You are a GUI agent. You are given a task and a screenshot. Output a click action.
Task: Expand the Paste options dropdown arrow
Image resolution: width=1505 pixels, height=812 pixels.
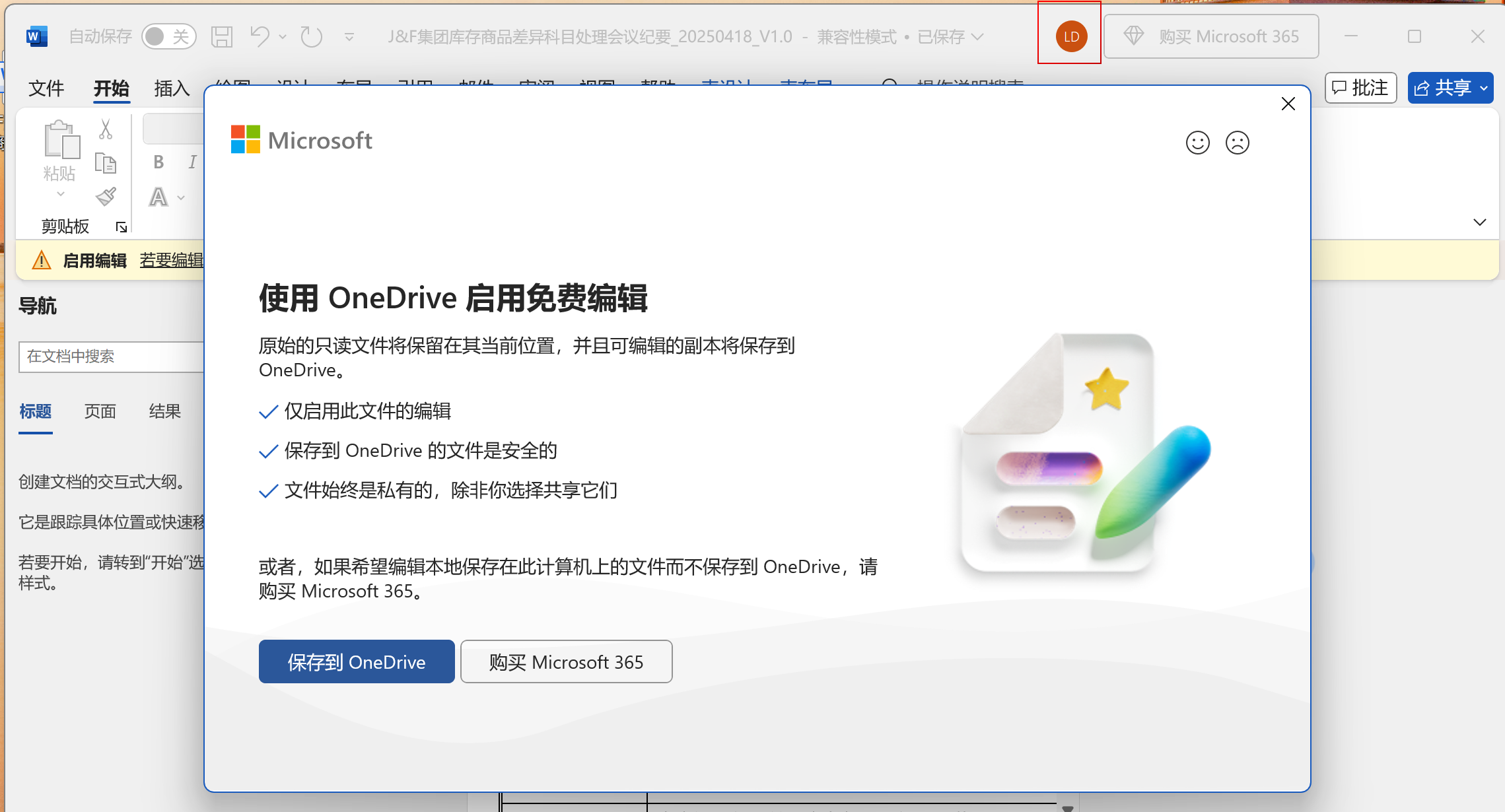click(60, 193)
